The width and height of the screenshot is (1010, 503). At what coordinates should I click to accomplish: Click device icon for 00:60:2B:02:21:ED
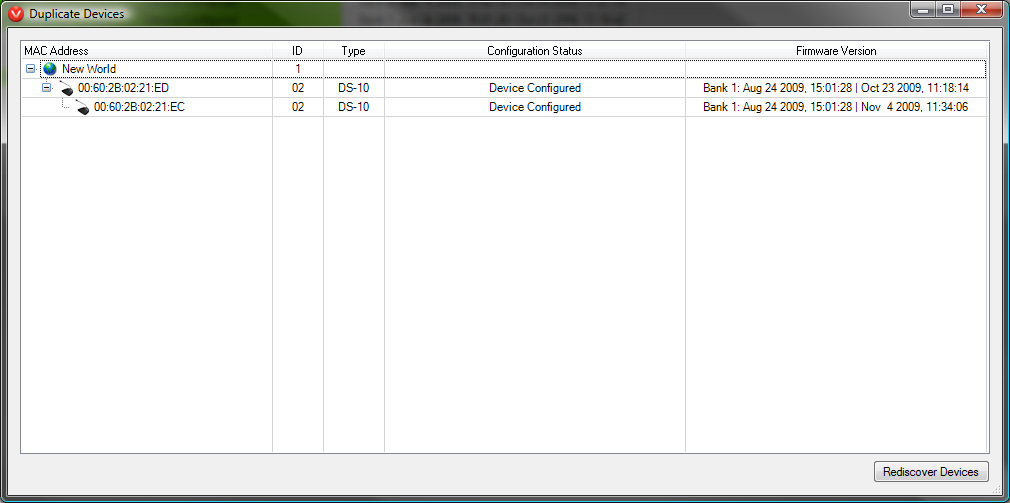[x=66, y=89]
